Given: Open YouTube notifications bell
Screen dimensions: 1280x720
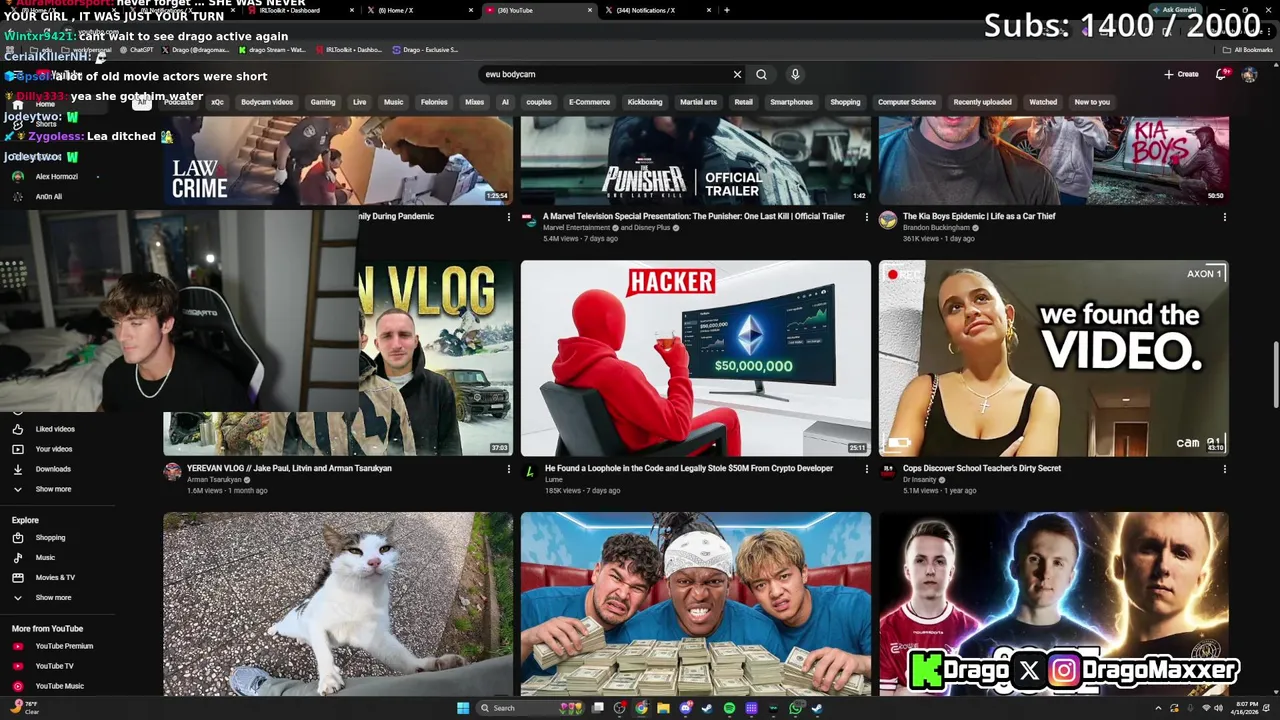Looking at the screenshot, I should (x=1222, y=74).
